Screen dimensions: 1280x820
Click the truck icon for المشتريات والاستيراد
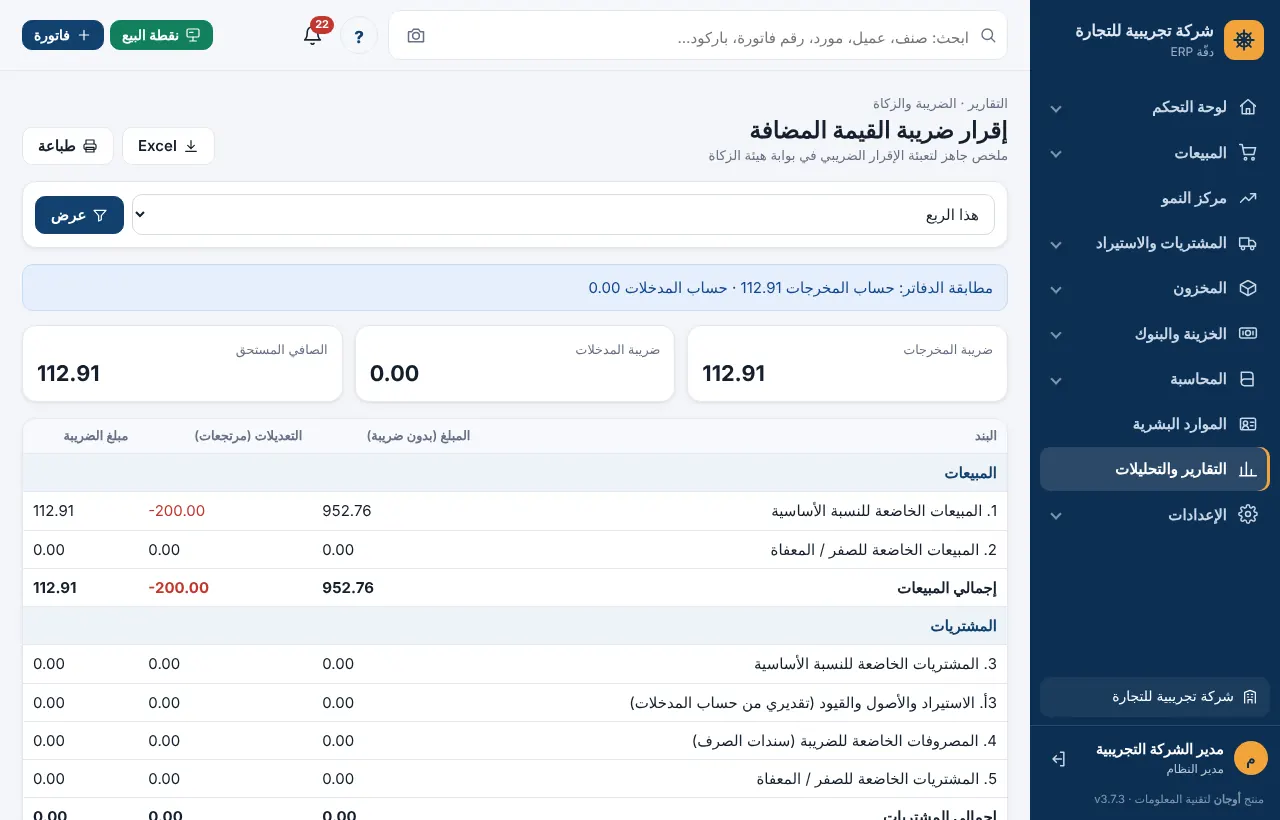coord(1247,243)
